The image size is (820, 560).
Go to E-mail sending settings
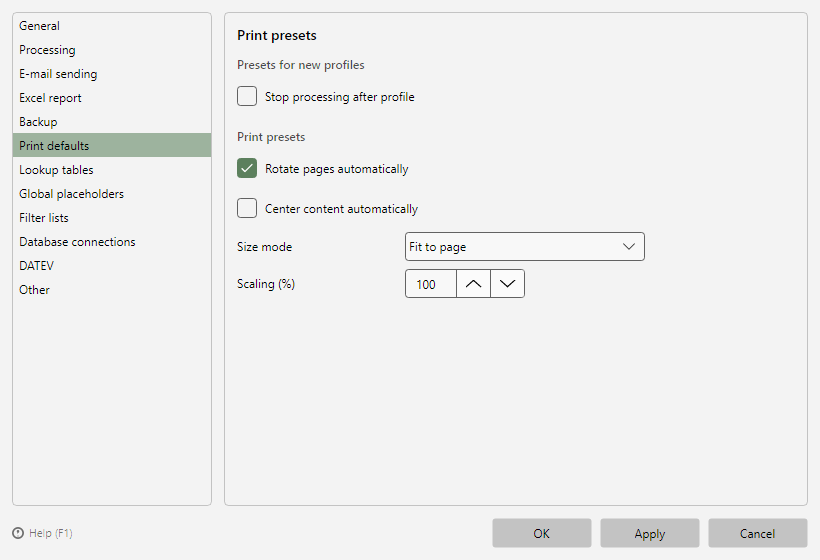pyautogui.click(x=111, y=74)
